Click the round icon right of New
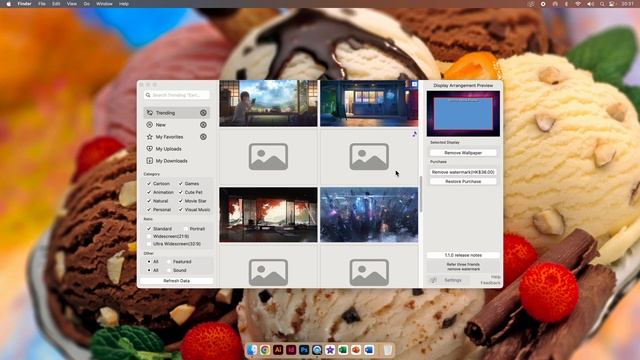Image resolution: width=640 pixels, height=360 pixels. pos(203,124)
